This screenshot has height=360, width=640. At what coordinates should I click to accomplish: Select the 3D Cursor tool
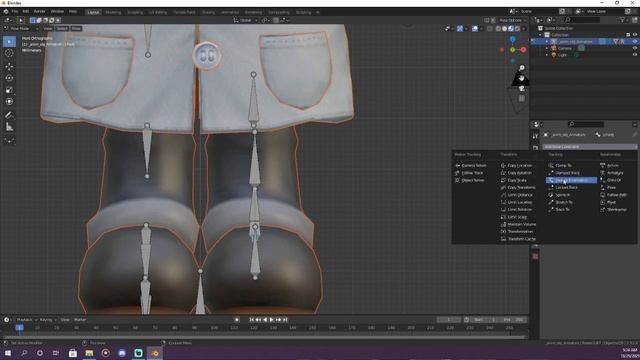pos(9,53)
